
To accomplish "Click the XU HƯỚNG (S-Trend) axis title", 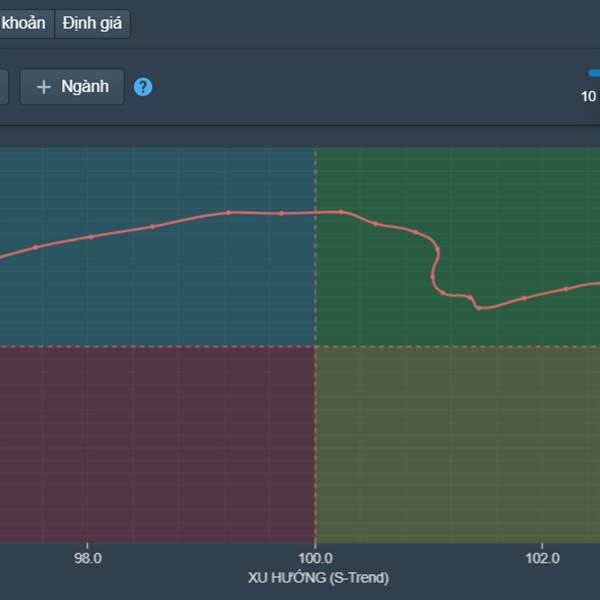I will tap(318, 578).
